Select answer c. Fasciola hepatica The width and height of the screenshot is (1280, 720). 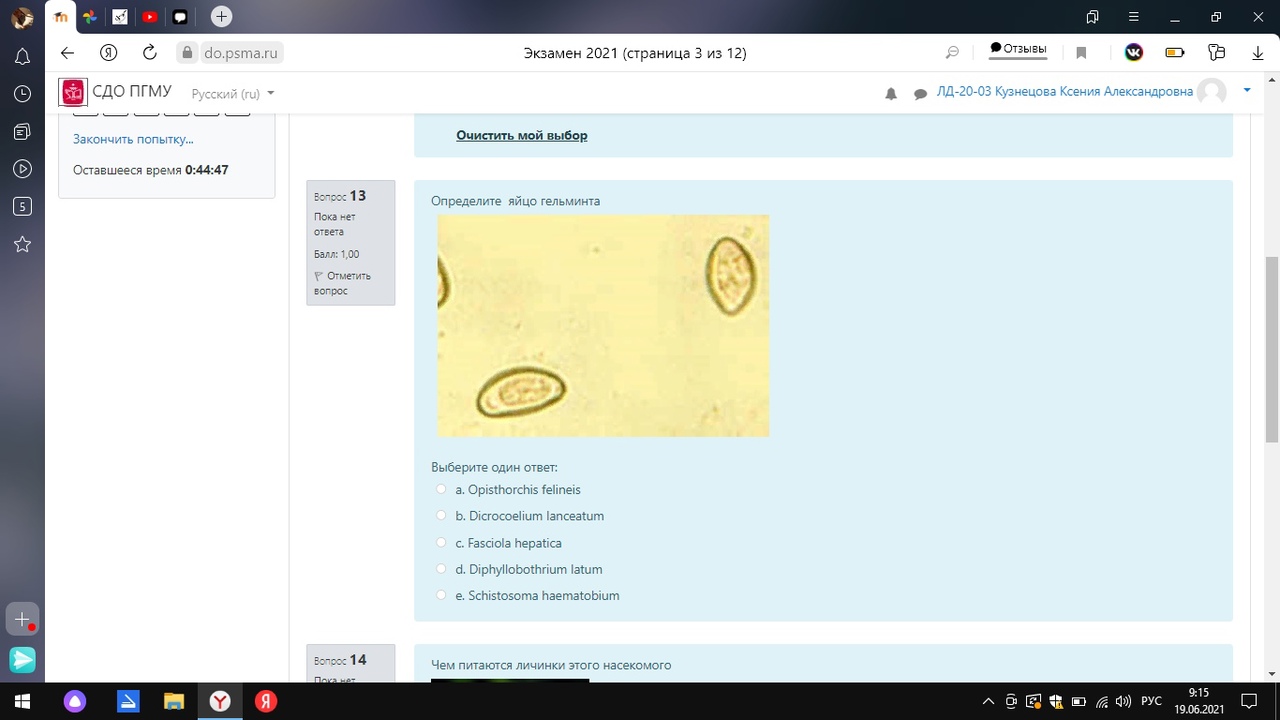pyautogui.click(x=441, y=542)
